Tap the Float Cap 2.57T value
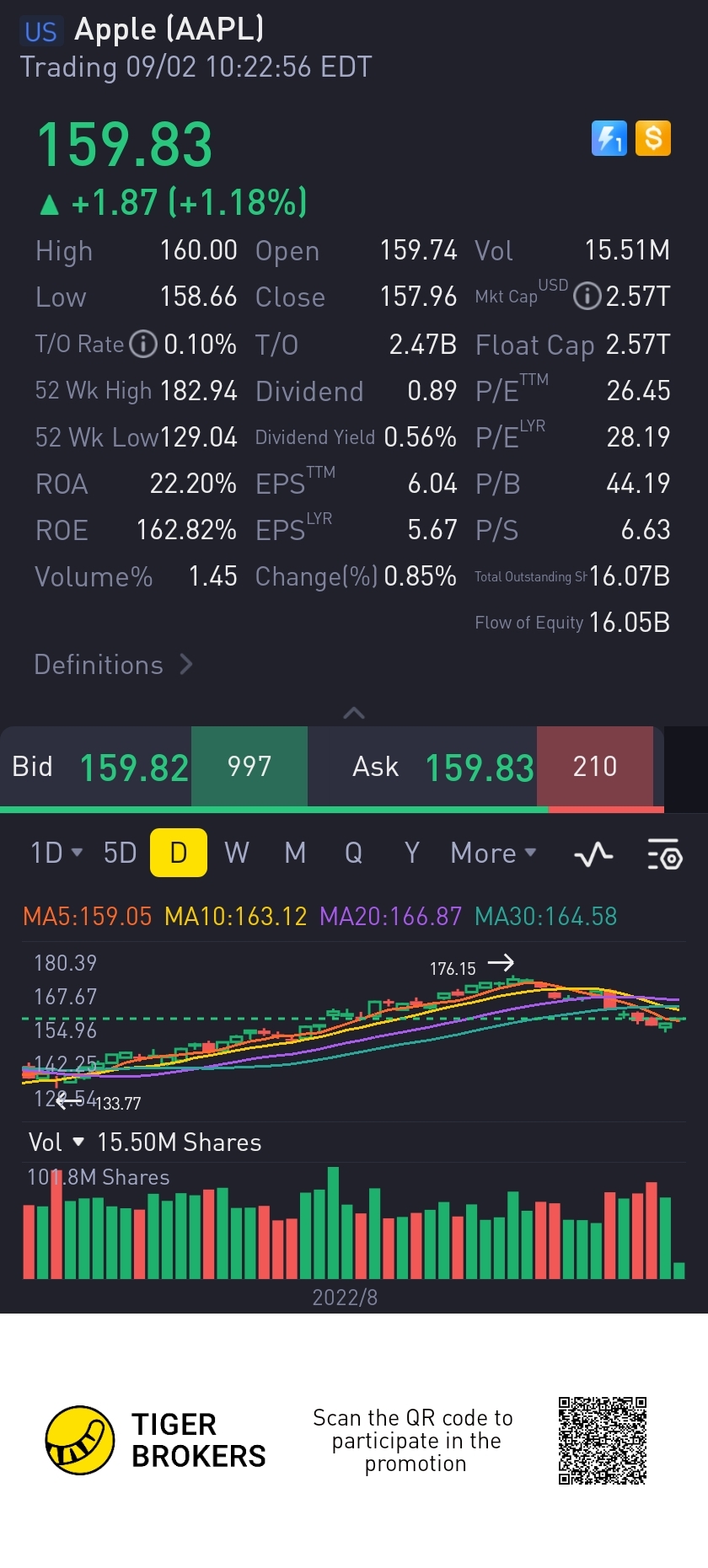The width and height of the screenshot is (708, 1568). point(638,345)
